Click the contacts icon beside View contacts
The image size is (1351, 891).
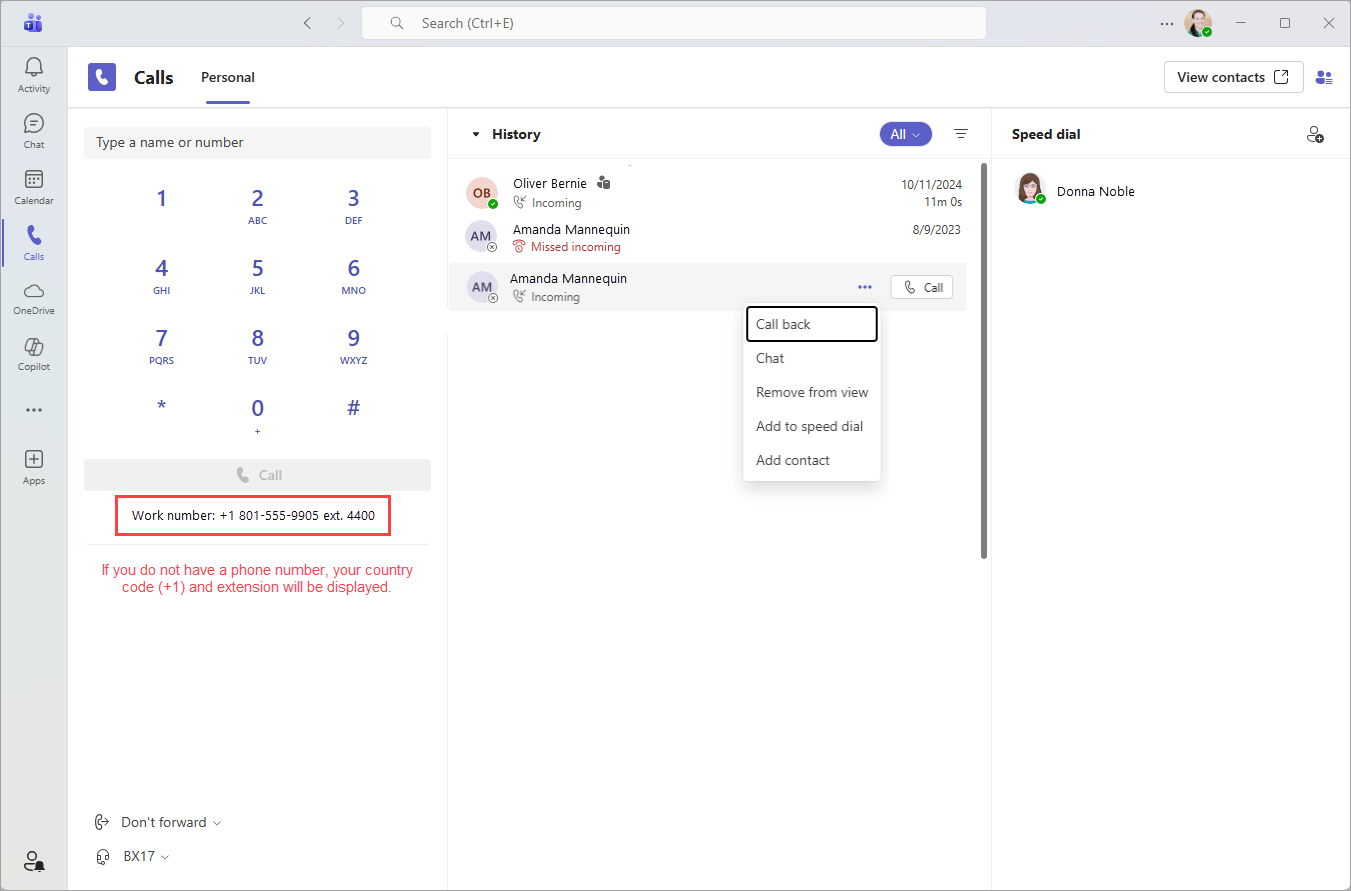click(x=1325, y=77)
